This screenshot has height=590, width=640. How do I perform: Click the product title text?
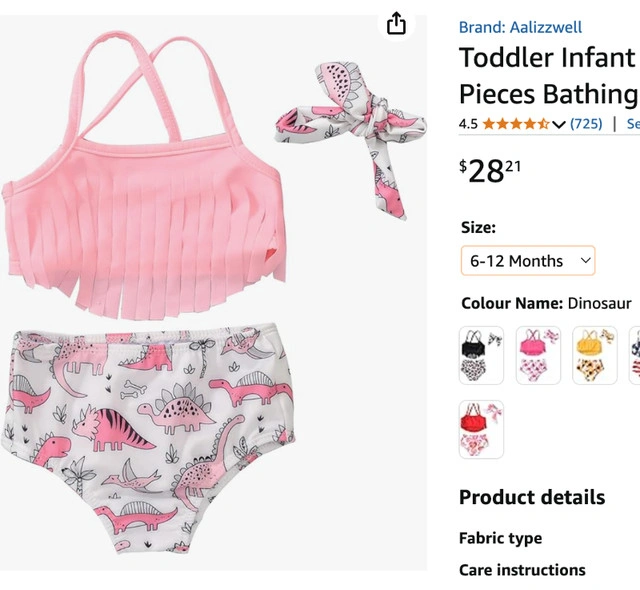(x=548, y=76)
